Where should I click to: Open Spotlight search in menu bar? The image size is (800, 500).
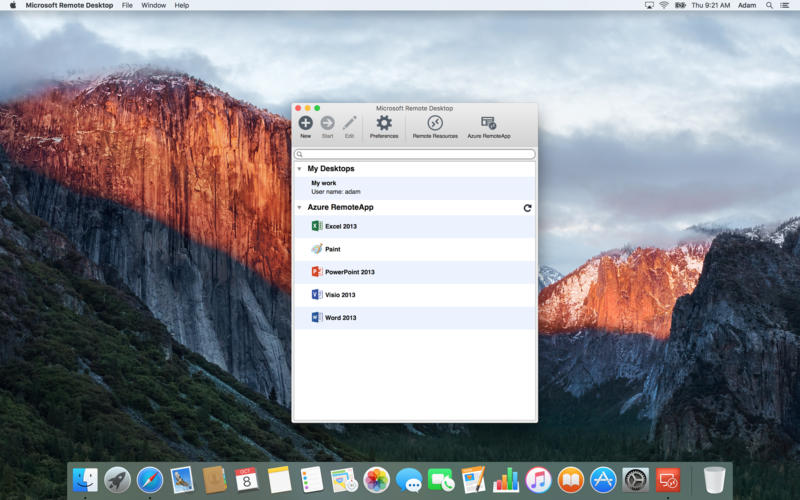coord(769,5)
